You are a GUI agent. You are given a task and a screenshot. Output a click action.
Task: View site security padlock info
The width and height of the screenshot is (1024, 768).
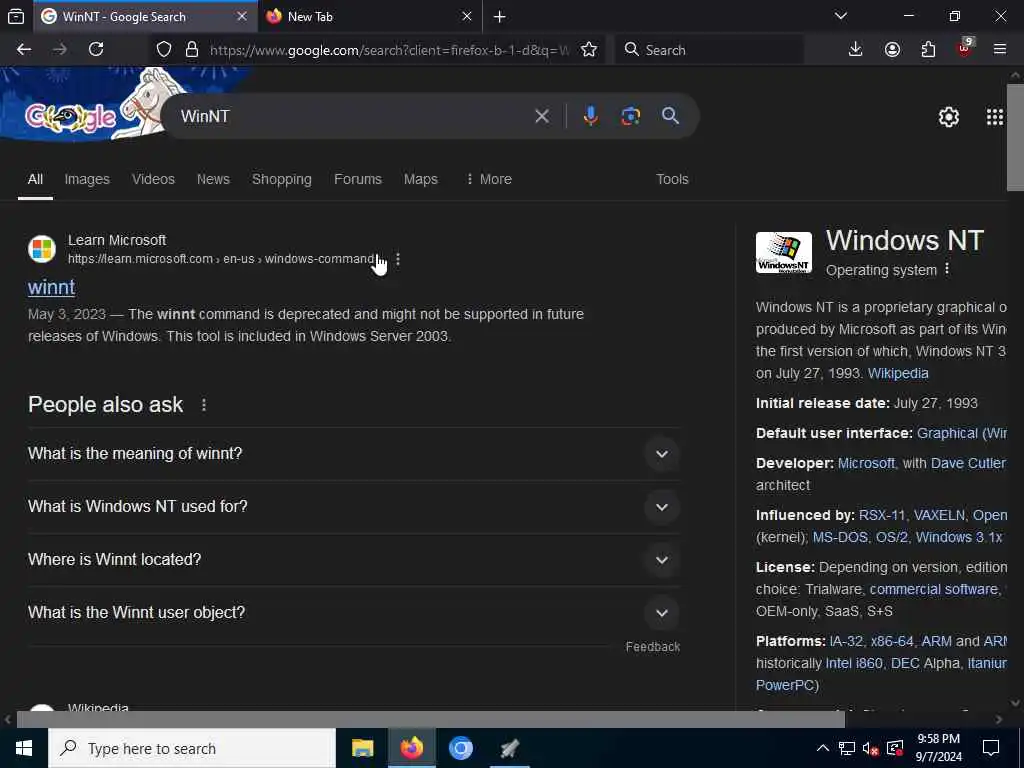[x=191, y=50]
